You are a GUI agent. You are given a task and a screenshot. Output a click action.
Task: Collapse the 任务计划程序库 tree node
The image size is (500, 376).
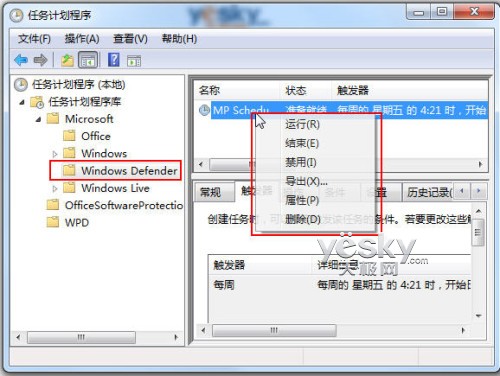click(x=22, y=102)
